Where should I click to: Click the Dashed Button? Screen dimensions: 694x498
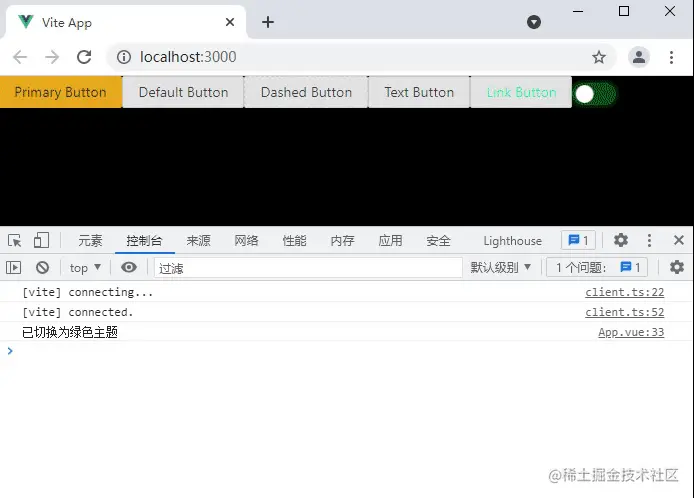(306, 92)
